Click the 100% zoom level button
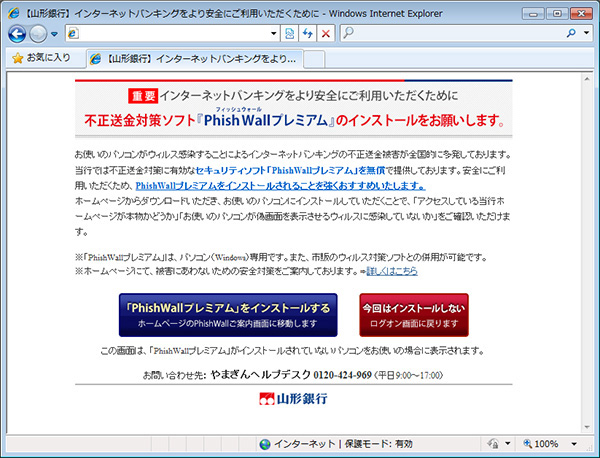Screen dimensions: 600x458 (x=541, y=444)
